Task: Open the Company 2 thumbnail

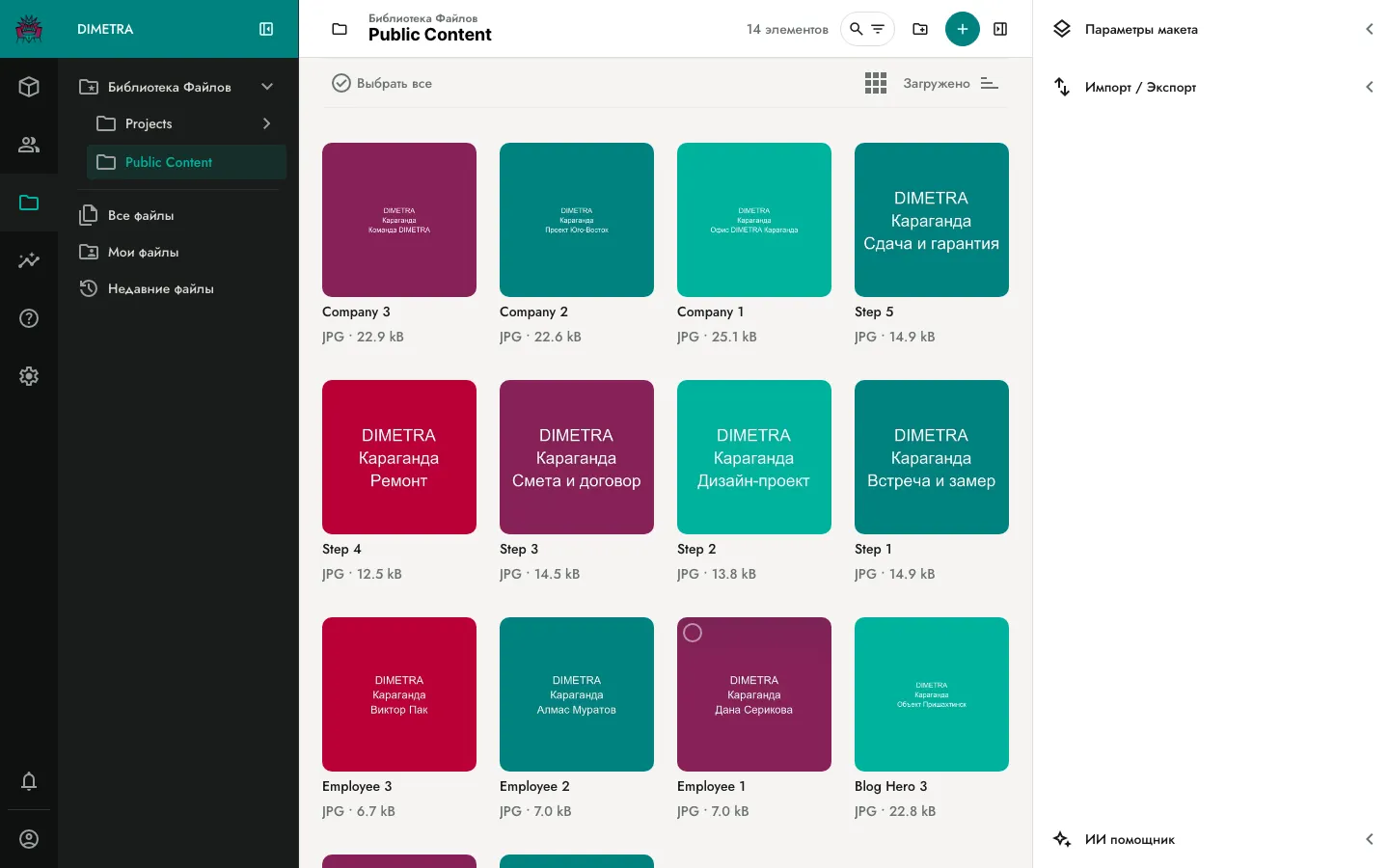Action: point(577,220)
